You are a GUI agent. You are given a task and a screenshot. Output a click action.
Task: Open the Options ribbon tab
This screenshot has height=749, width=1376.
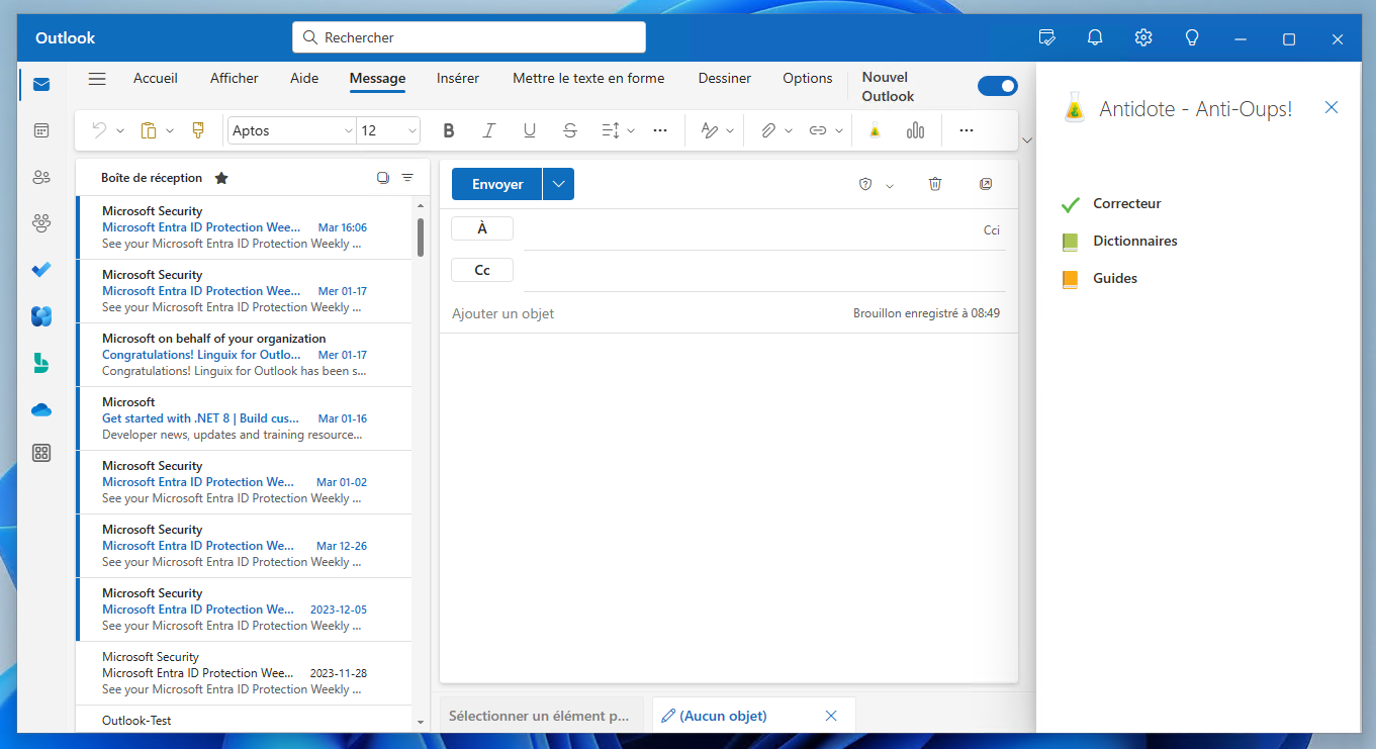pos(807,78)
